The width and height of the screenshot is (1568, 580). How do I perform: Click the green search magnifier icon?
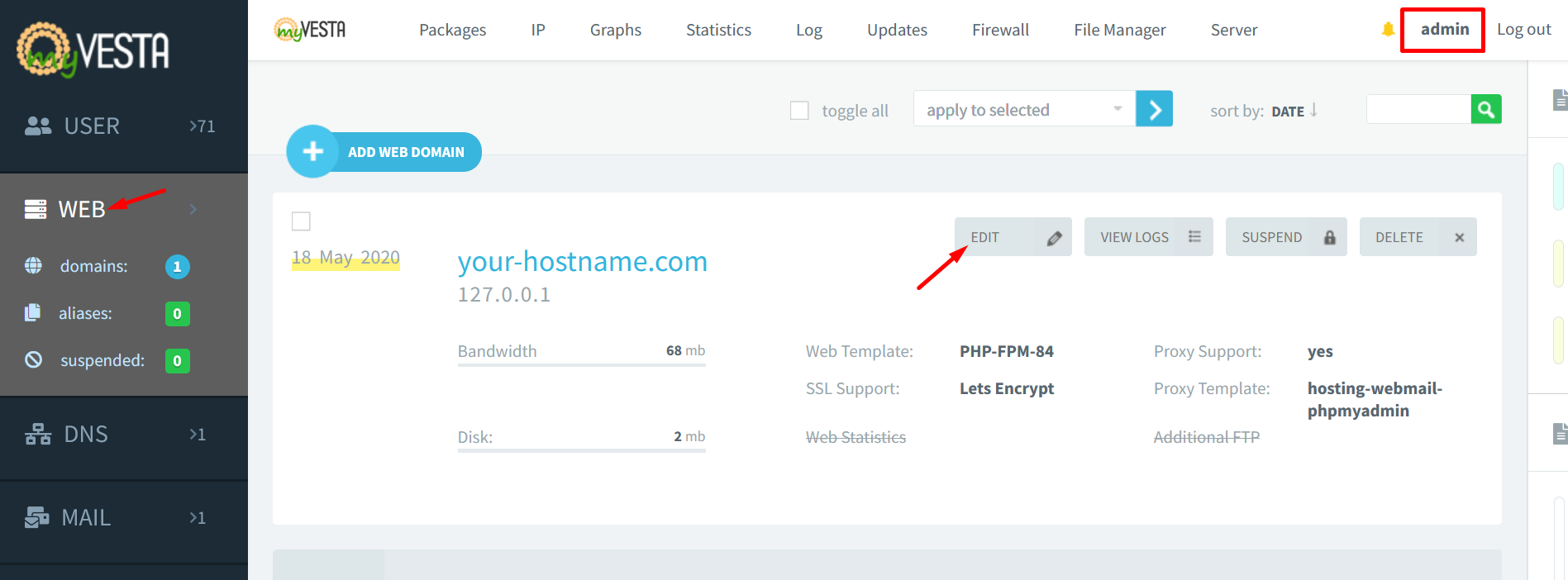tap(1485, 109)
